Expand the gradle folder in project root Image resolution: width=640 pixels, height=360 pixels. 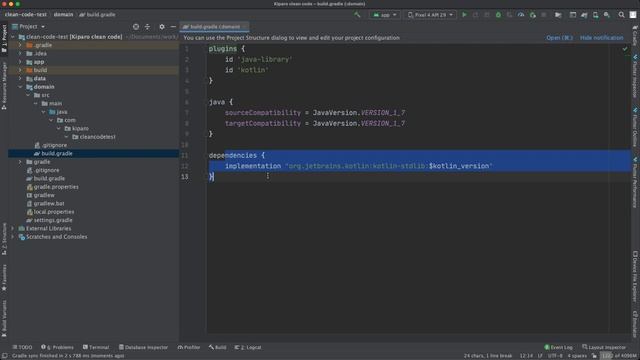coord(20,162)
